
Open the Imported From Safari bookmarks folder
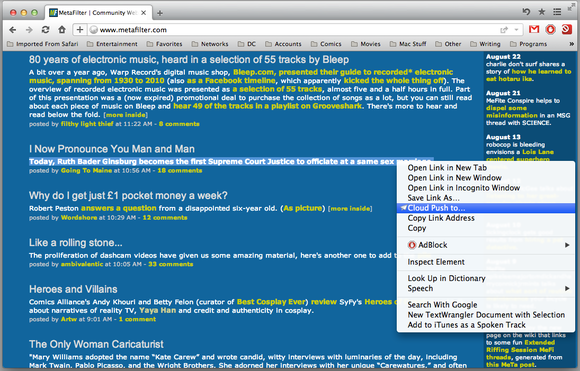click(43, 44)
